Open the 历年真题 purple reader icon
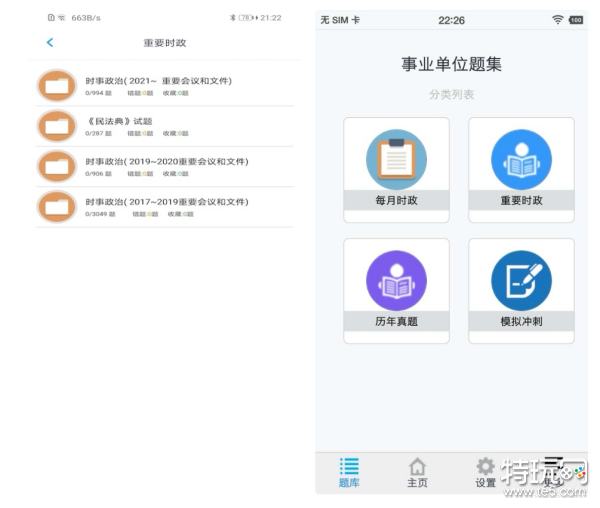 pyautogui.click(x=396, y=280)
